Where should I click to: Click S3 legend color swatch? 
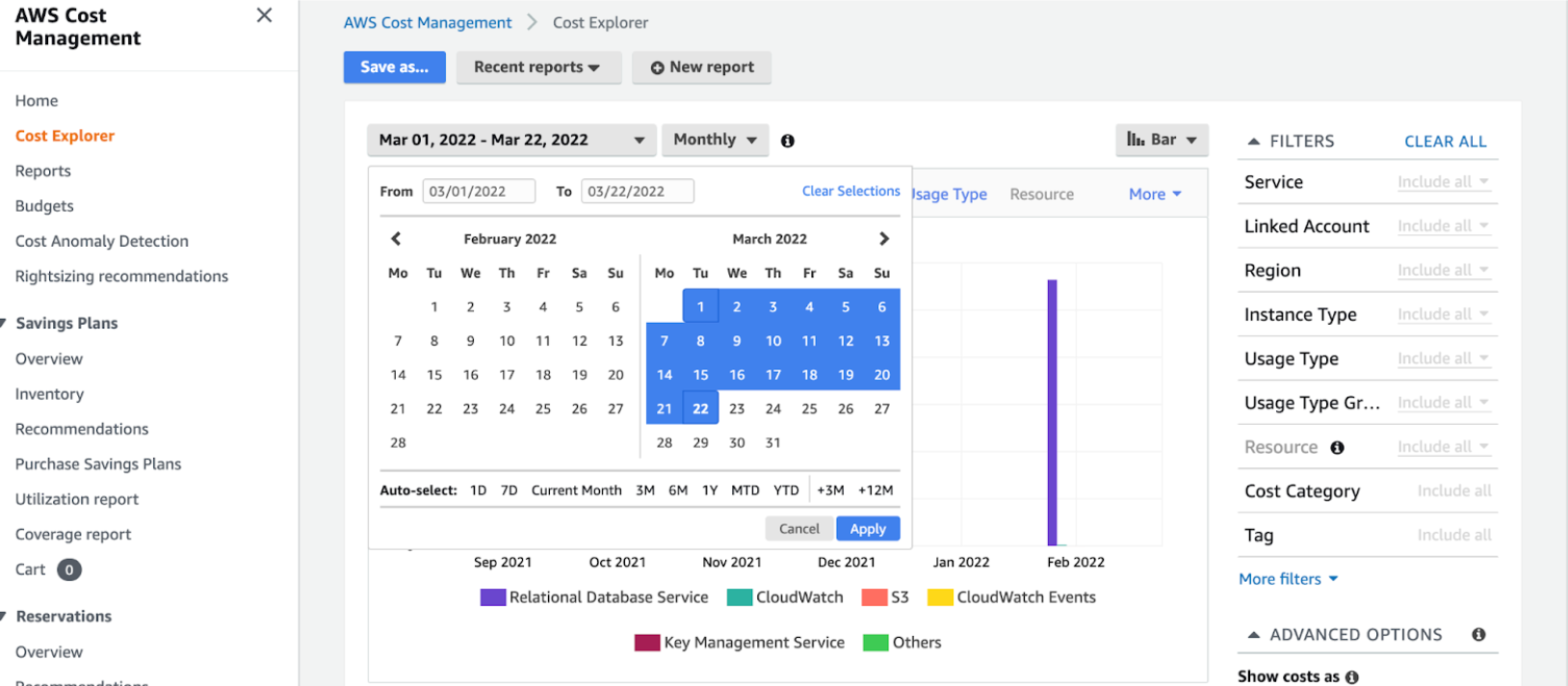875,597
